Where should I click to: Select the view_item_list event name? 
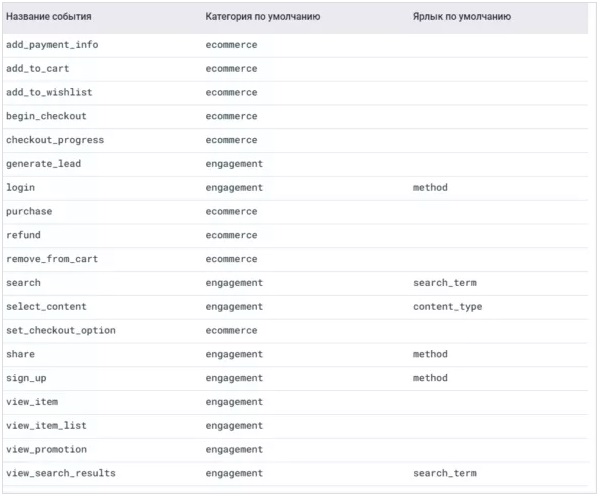coord(46,426)
